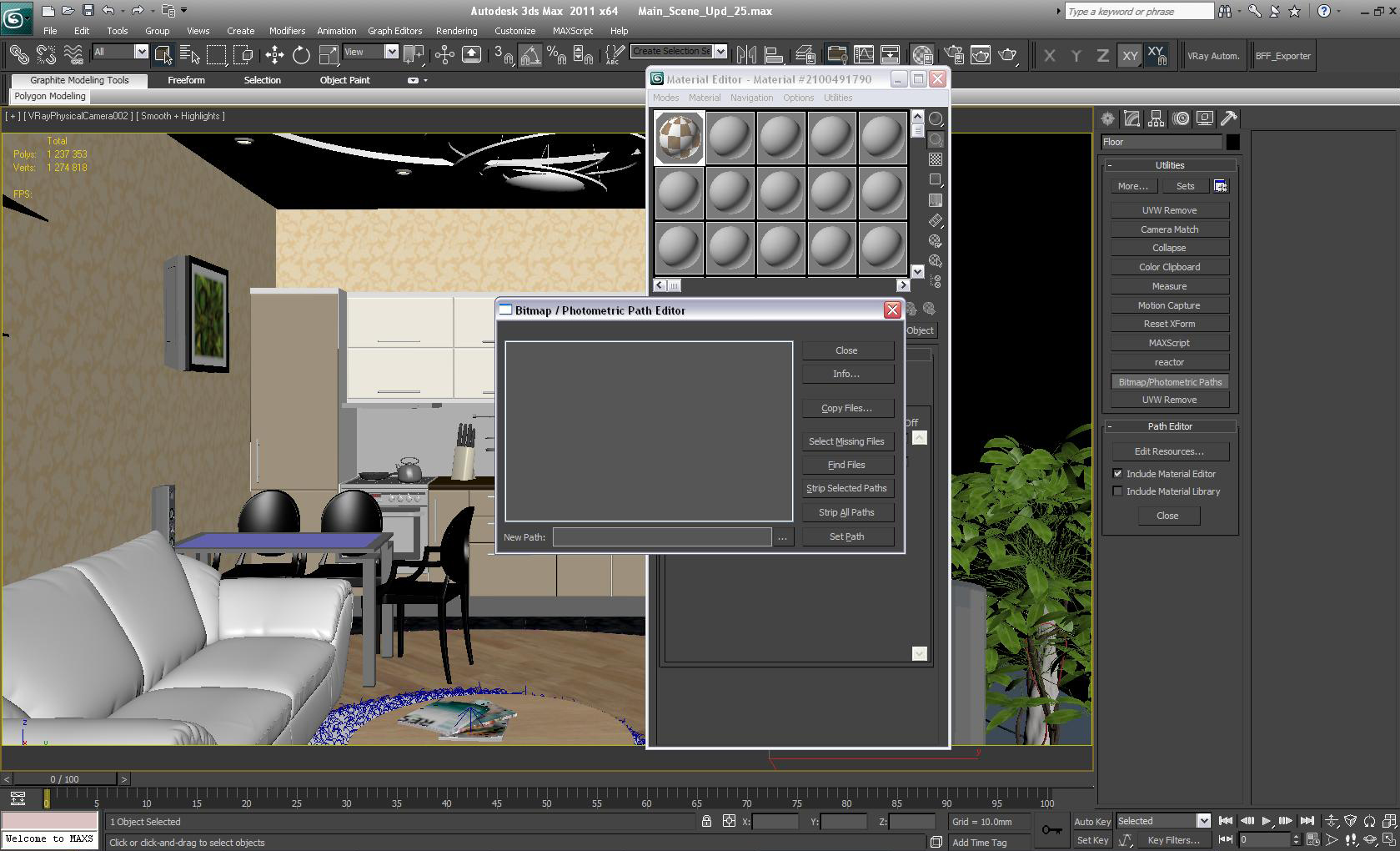This screenshot has width=1400, height=851.
Task: Expand the 'Selected' key filter dropdown
Action: [1202, 821]
